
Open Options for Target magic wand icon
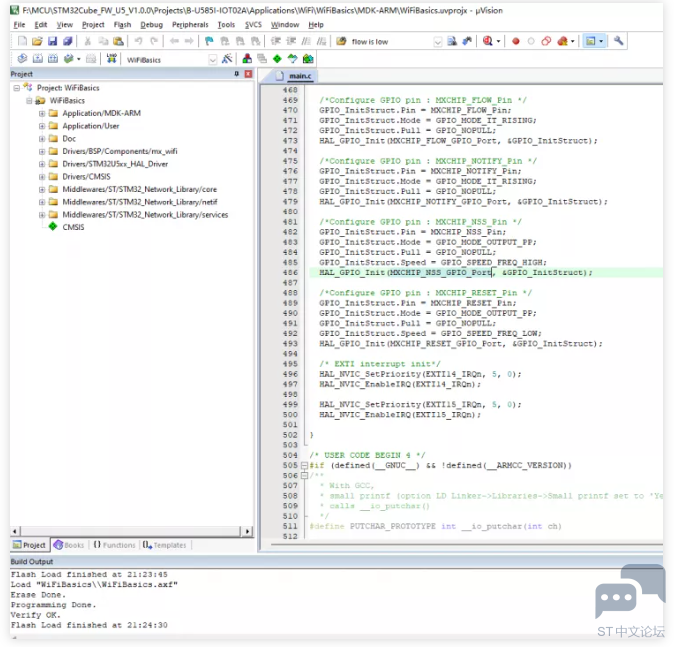227,59
